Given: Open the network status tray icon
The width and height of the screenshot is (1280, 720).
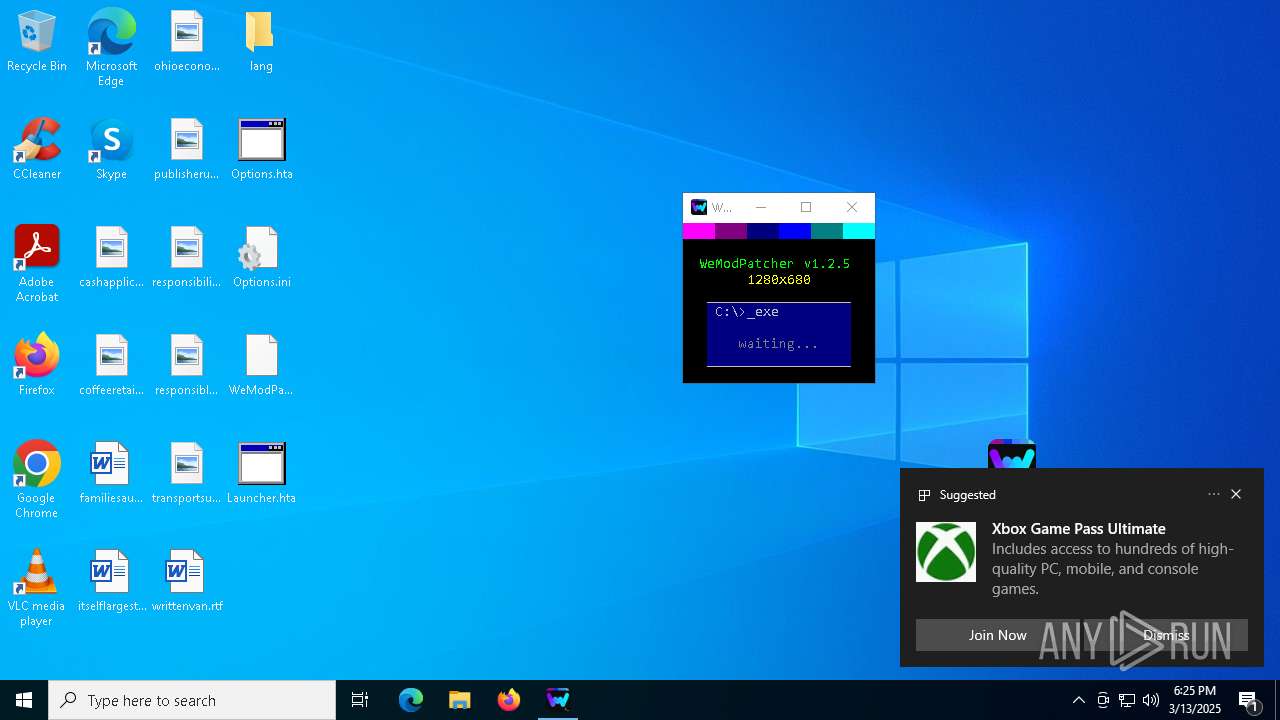Looking at the screenshot, I should pos(1127,700).
